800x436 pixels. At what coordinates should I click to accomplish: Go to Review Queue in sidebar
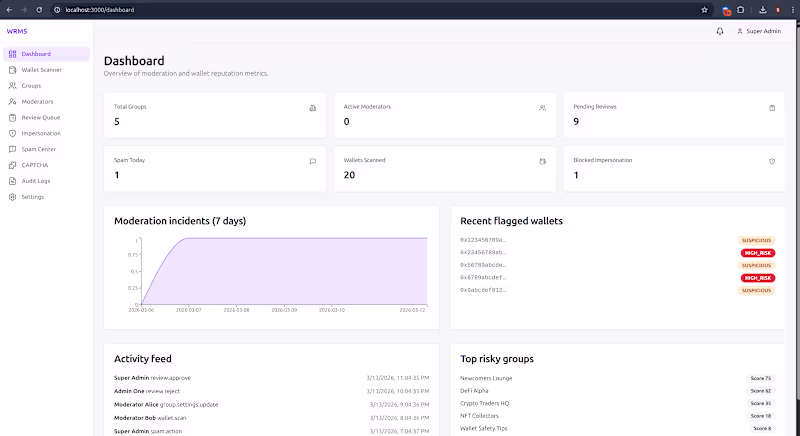[41, 117]
